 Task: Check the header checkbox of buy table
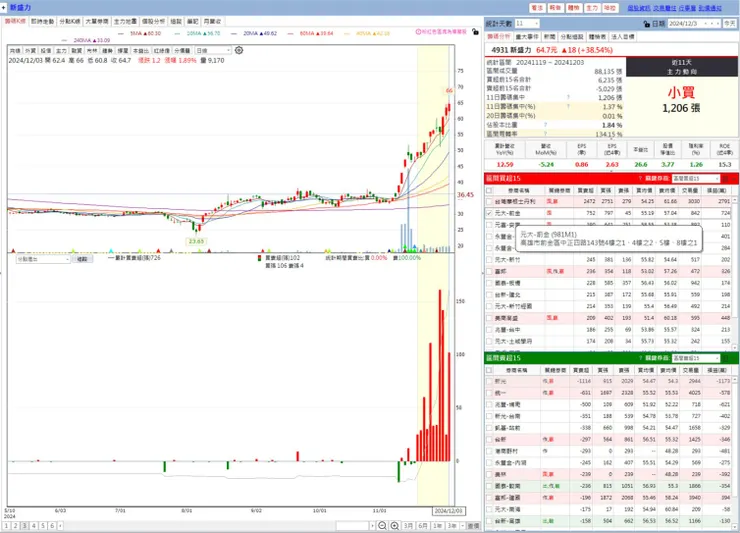[489, 191]
